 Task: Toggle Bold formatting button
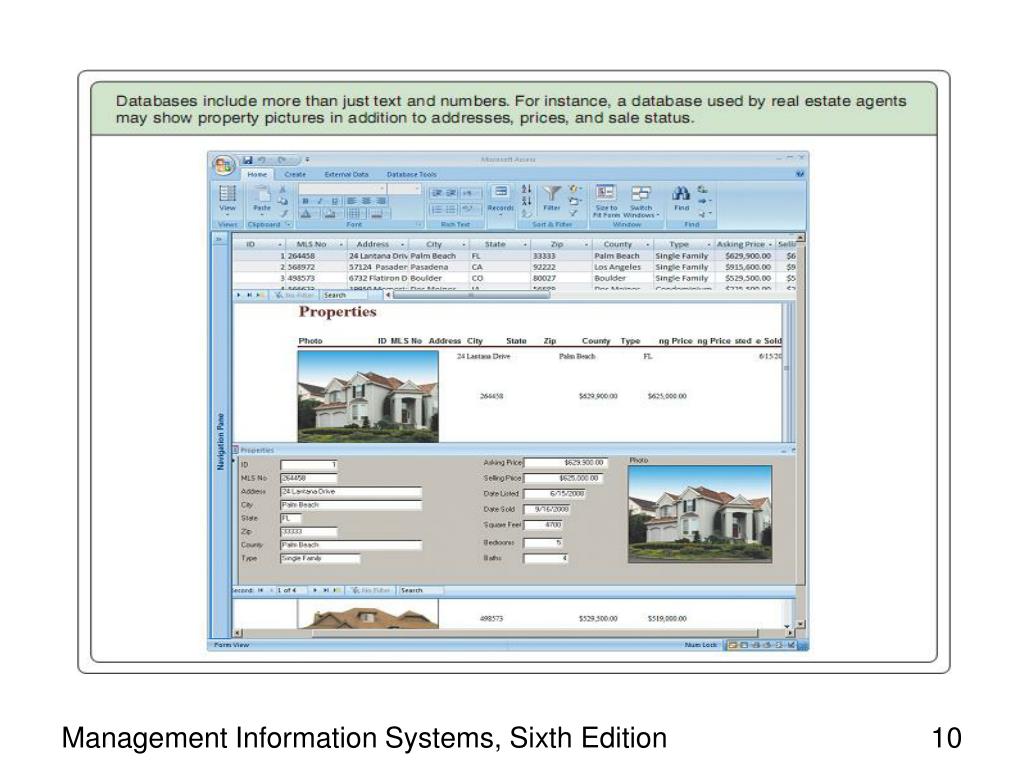(305, 201)
